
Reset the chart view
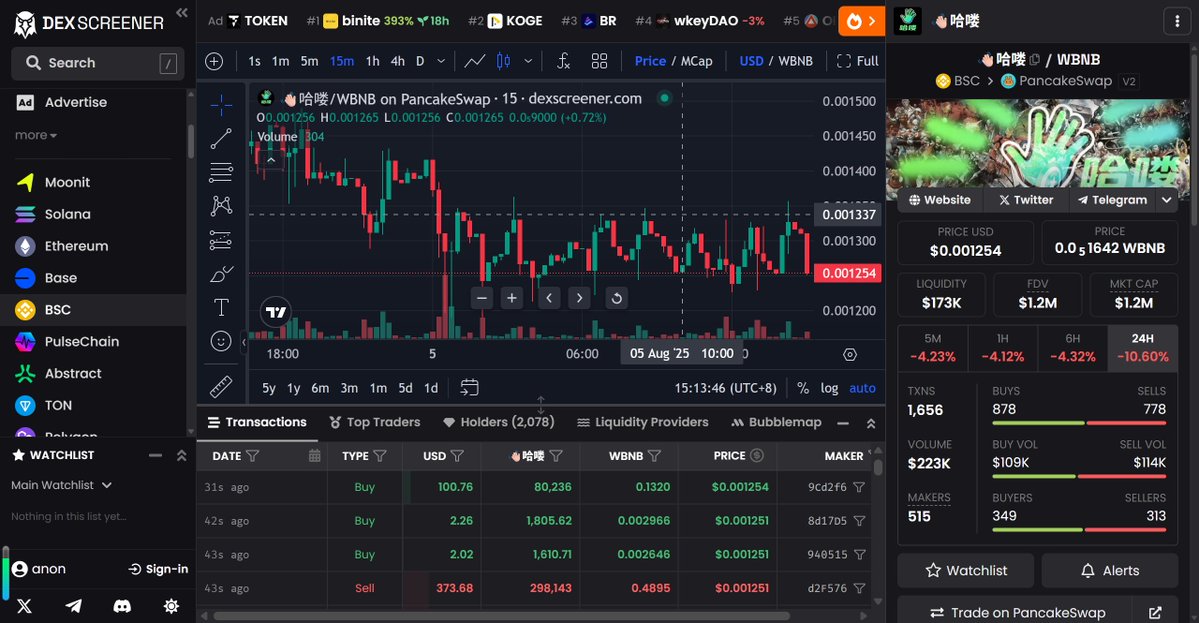pos(616,298)
